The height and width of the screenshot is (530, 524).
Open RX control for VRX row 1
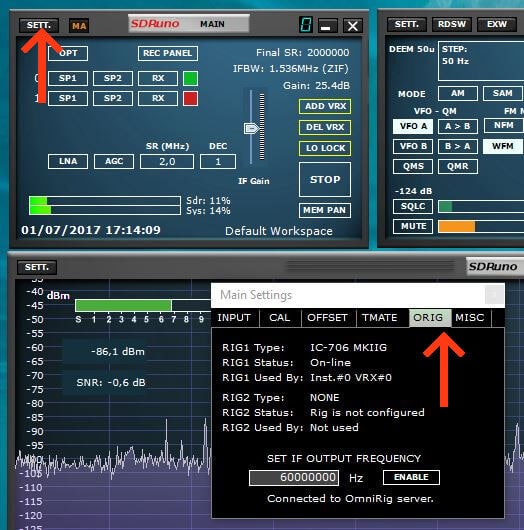point(158,98)
